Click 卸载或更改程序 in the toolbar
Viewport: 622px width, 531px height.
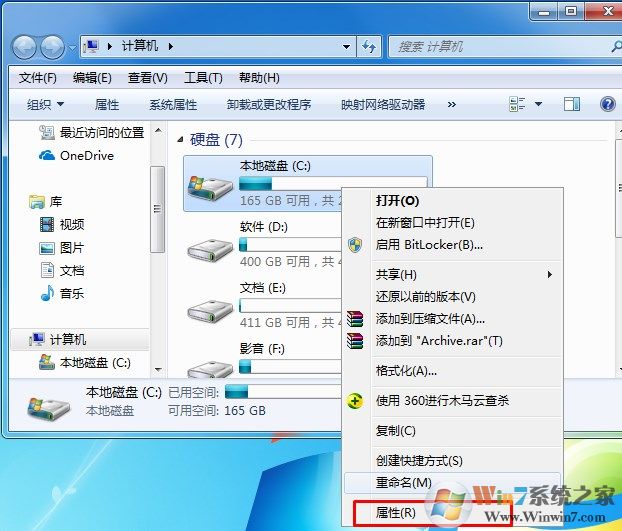[269, 105]
